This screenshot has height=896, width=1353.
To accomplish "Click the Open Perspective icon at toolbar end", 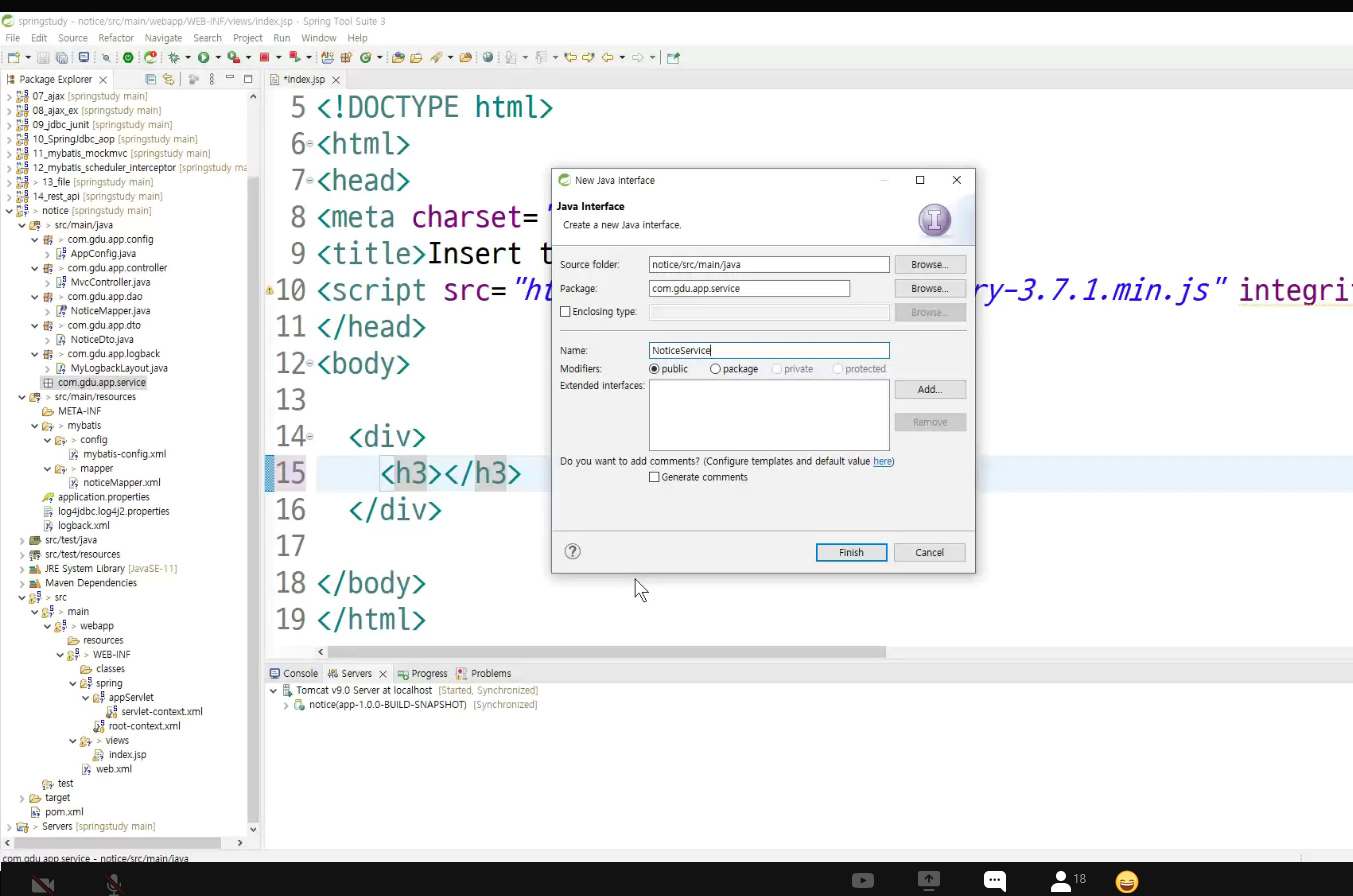I will tap(673, 58).
